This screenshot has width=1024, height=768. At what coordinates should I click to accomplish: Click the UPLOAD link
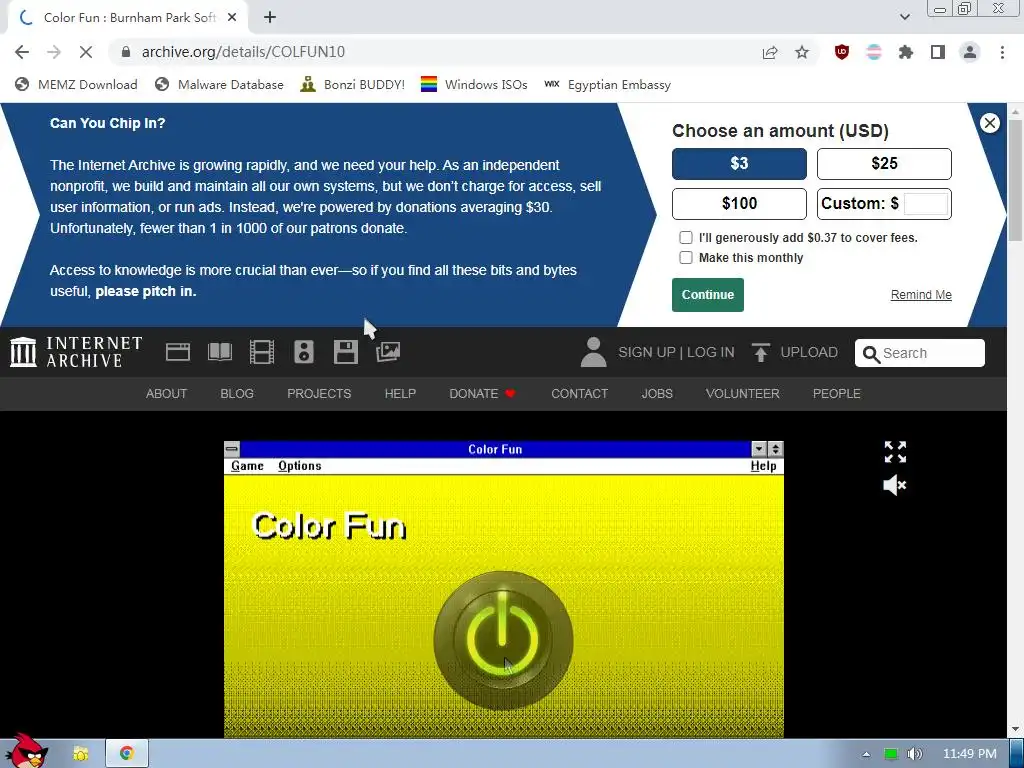pos(795,353)
